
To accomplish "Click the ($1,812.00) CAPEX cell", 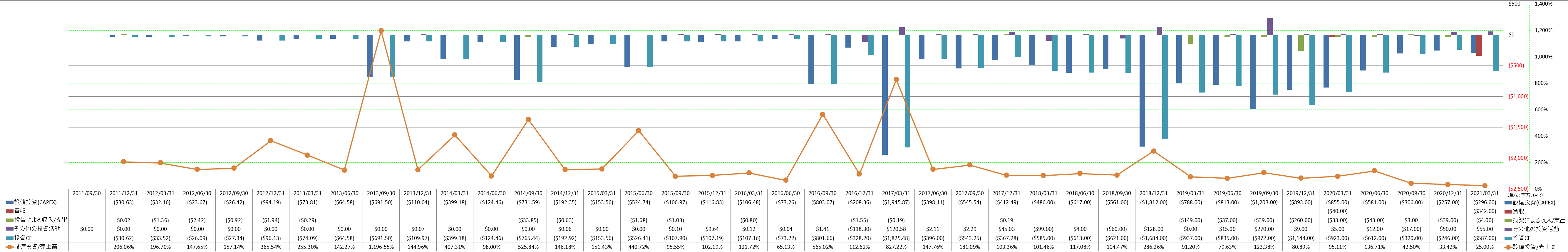I will (1153, 202).
